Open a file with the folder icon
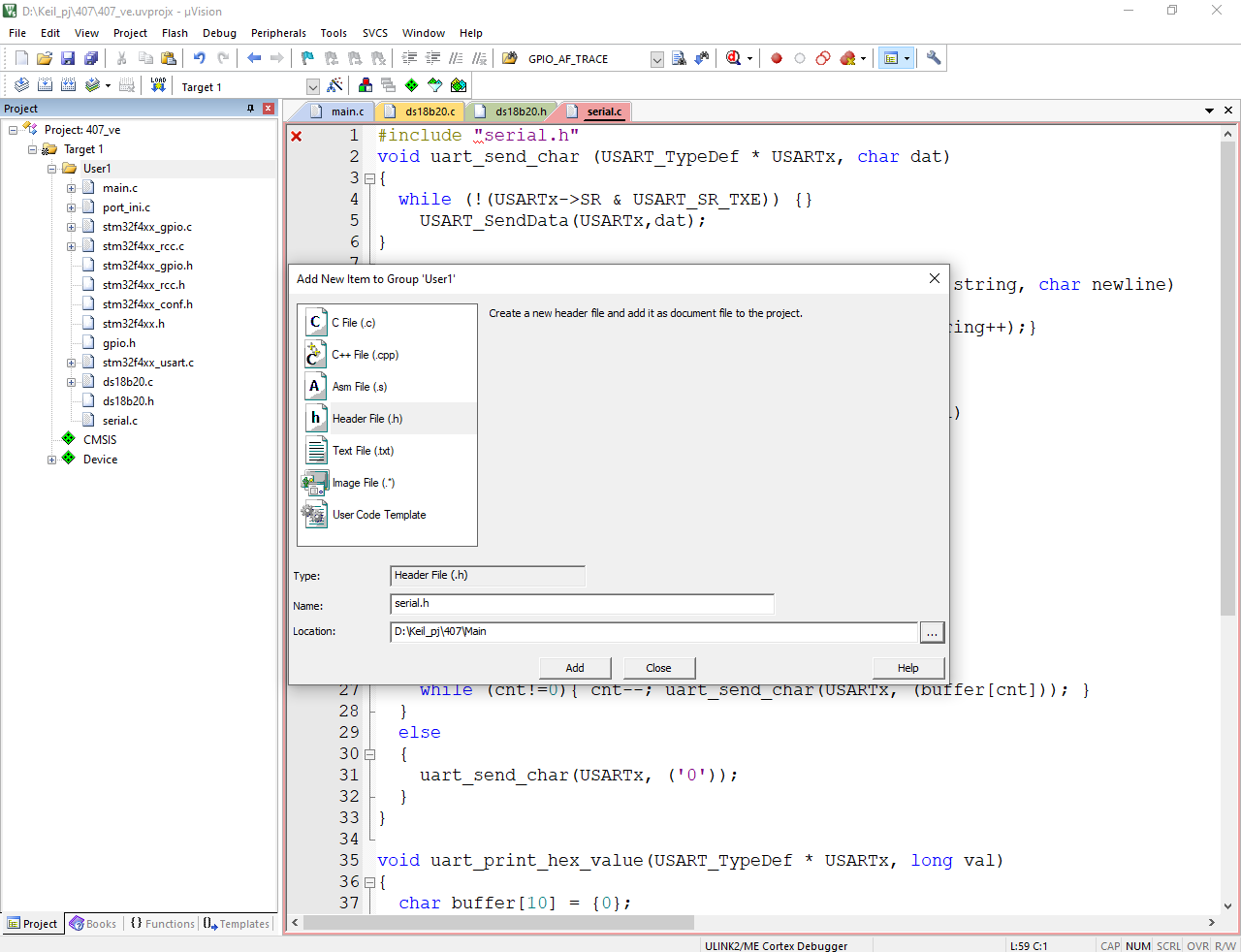The width and height of the screenshot is (1241, 952). click(x=45, y=58)
